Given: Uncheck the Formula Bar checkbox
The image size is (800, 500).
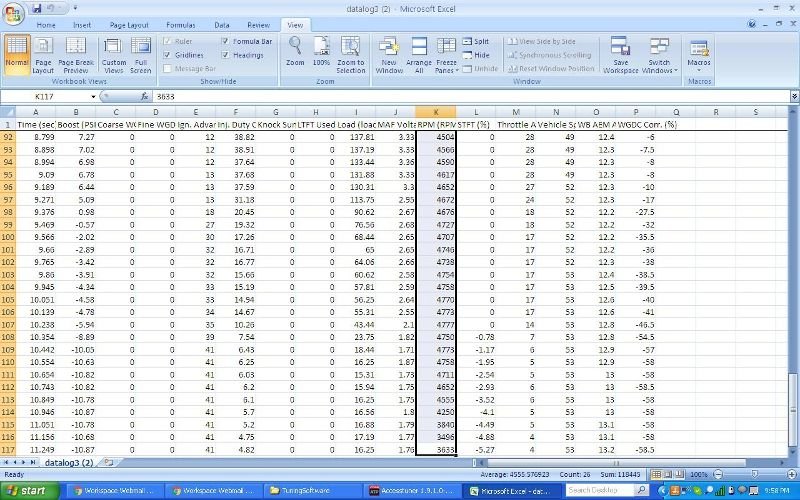Looking at the screenshot, I should click(225, 41).
